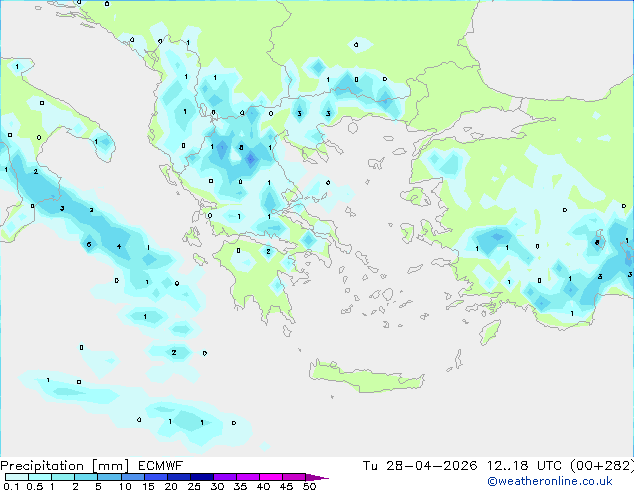Click the 10–15 mm legend color swatch
The height and width of the screenshot is (490, 634).
[132, 477]
